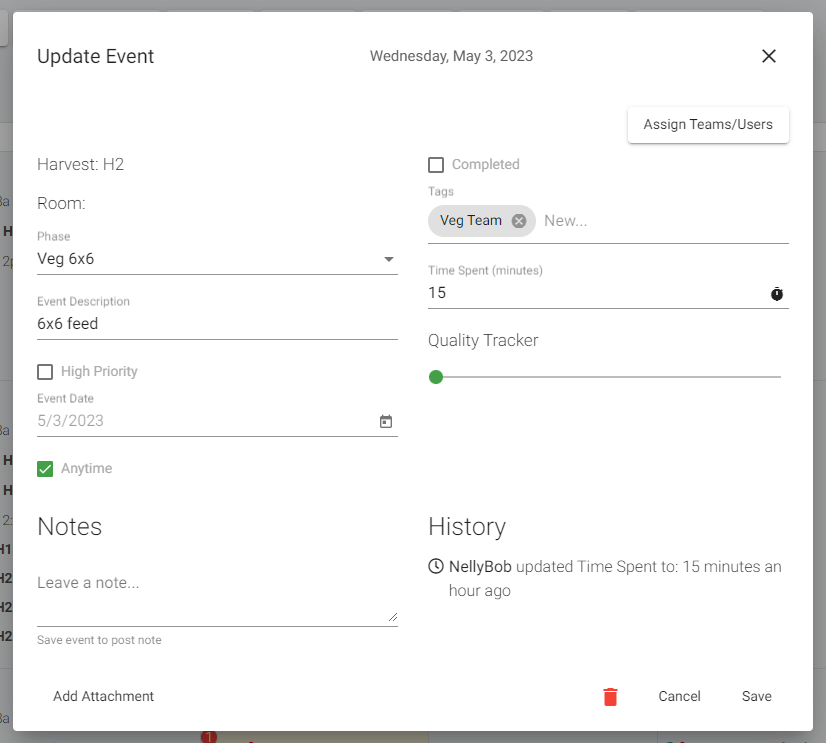Click the NellyBob history entry
Image resolution: width=826 pixels, height=743 pixels.
(x=605, y=579)
